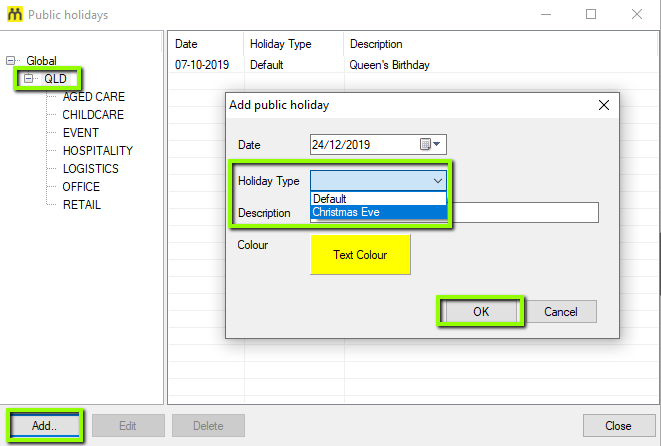The width and height of the screenshot is (661, 446).
Task: Select AGED CARE in the tree
Action: 94,97
